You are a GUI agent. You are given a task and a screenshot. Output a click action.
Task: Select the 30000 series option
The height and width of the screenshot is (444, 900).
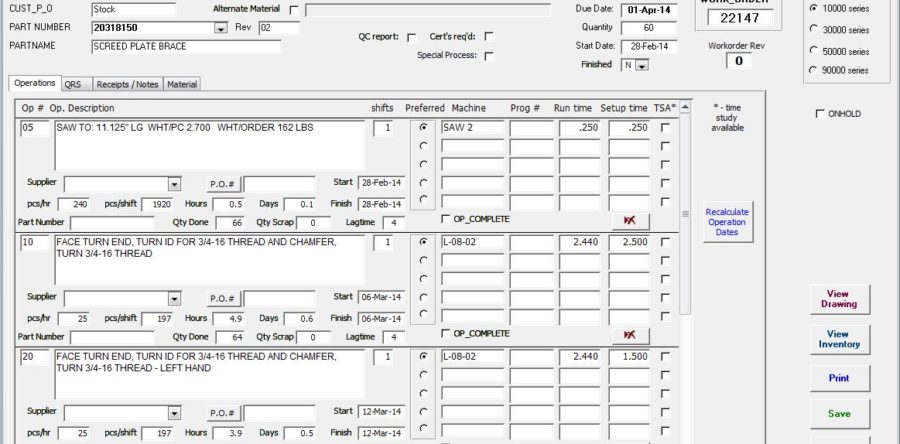coord(813,29)
